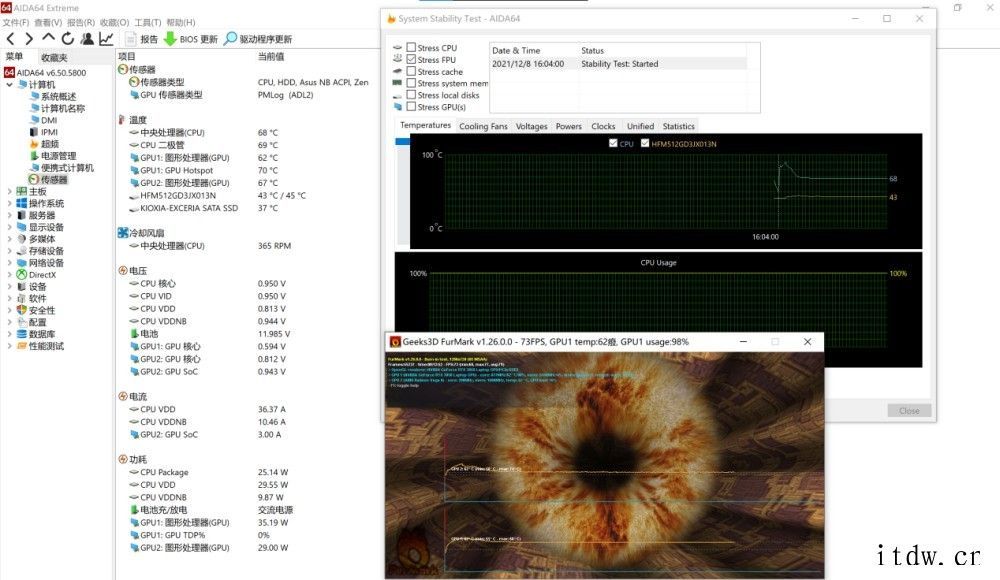This screenshot has height=580, width=1000.
Task: Click the 存储设备 drive icon in the tree
Action: [x=22, y=251]
